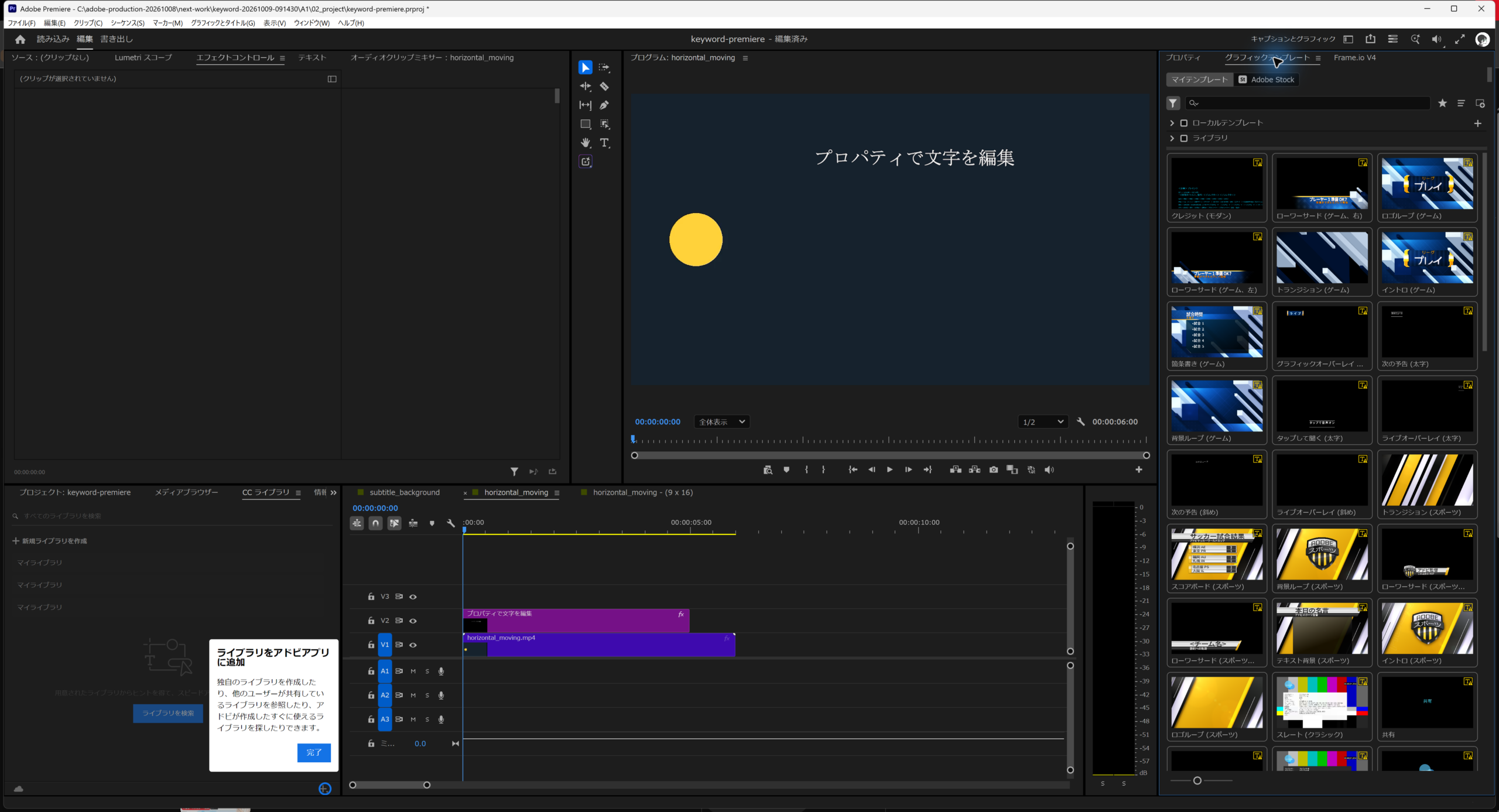Open the quick export share icon

(x=1370, y=39)
